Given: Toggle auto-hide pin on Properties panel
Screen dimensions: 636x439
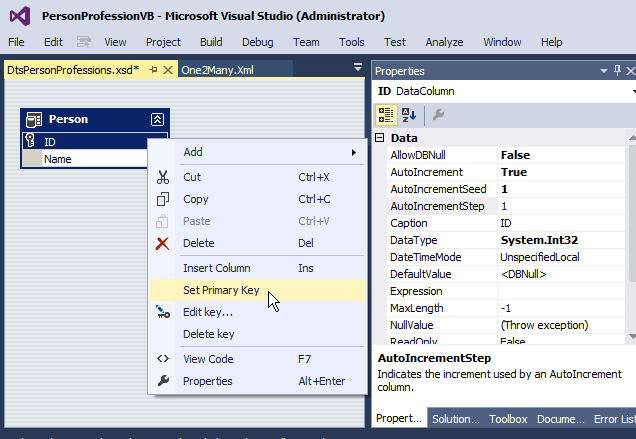Looking at the screenshot, I should (x=617, y=71).
